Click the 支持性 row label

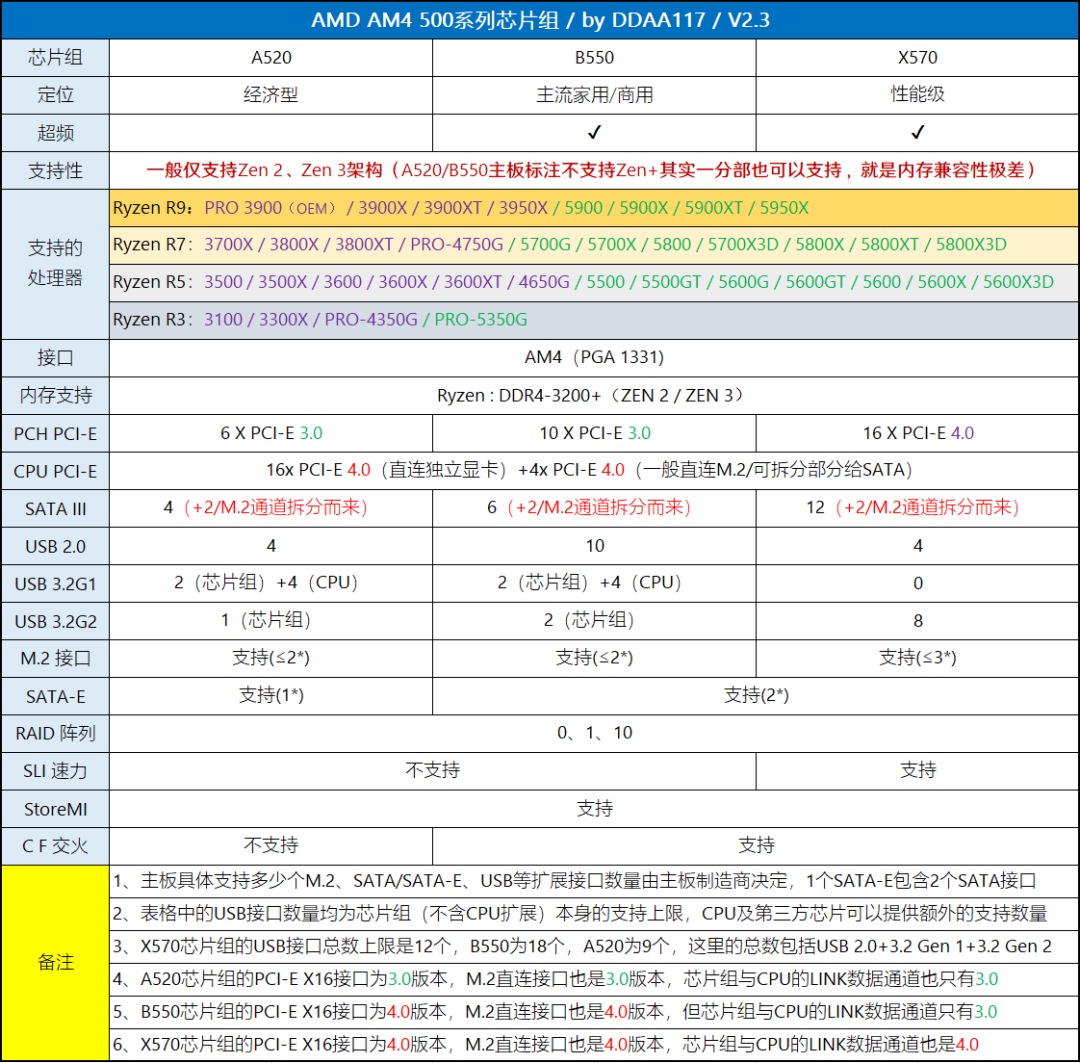click(x=55, y=170)
